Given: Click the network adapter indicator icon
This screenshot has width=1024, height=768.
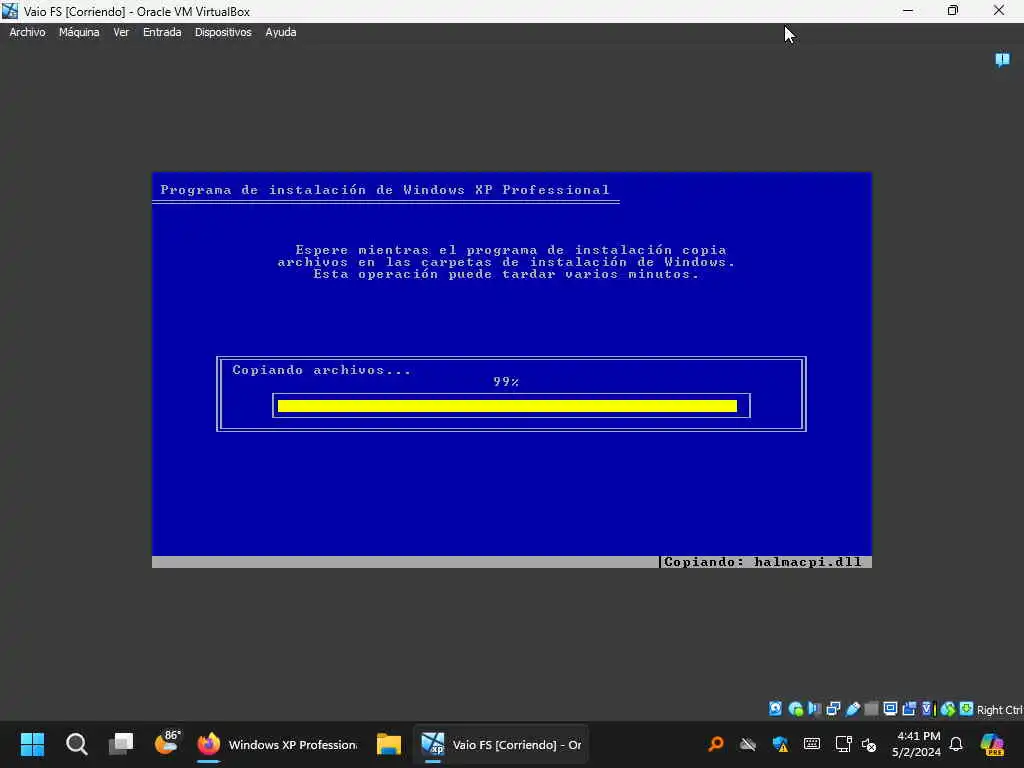Looking at the screenshot, I should tap(833, 709).
